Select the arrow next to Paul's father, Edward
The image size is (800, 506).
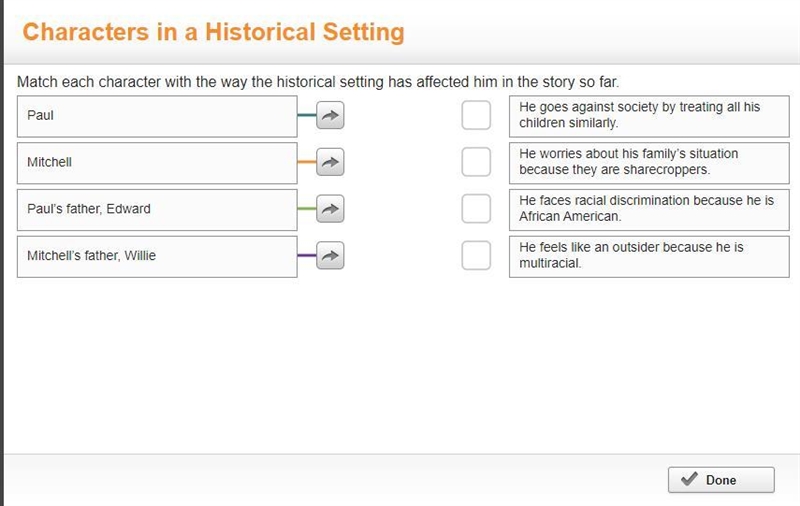330,209
